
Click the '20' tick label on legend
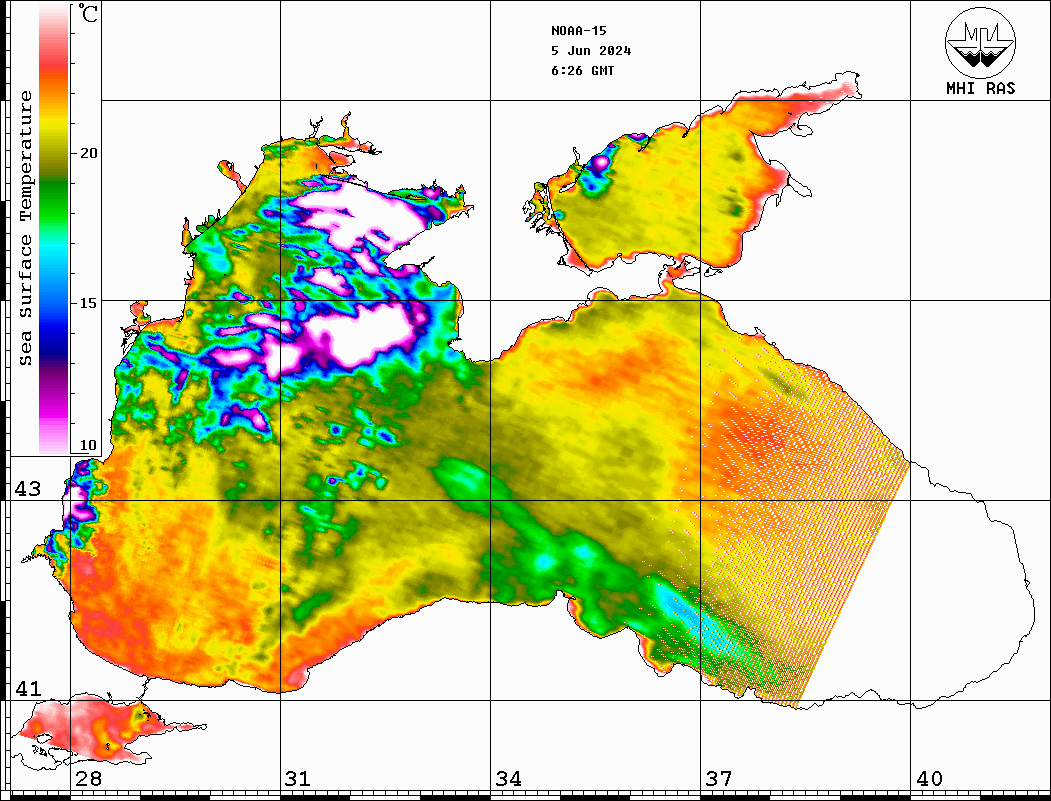tap(88, 153)
